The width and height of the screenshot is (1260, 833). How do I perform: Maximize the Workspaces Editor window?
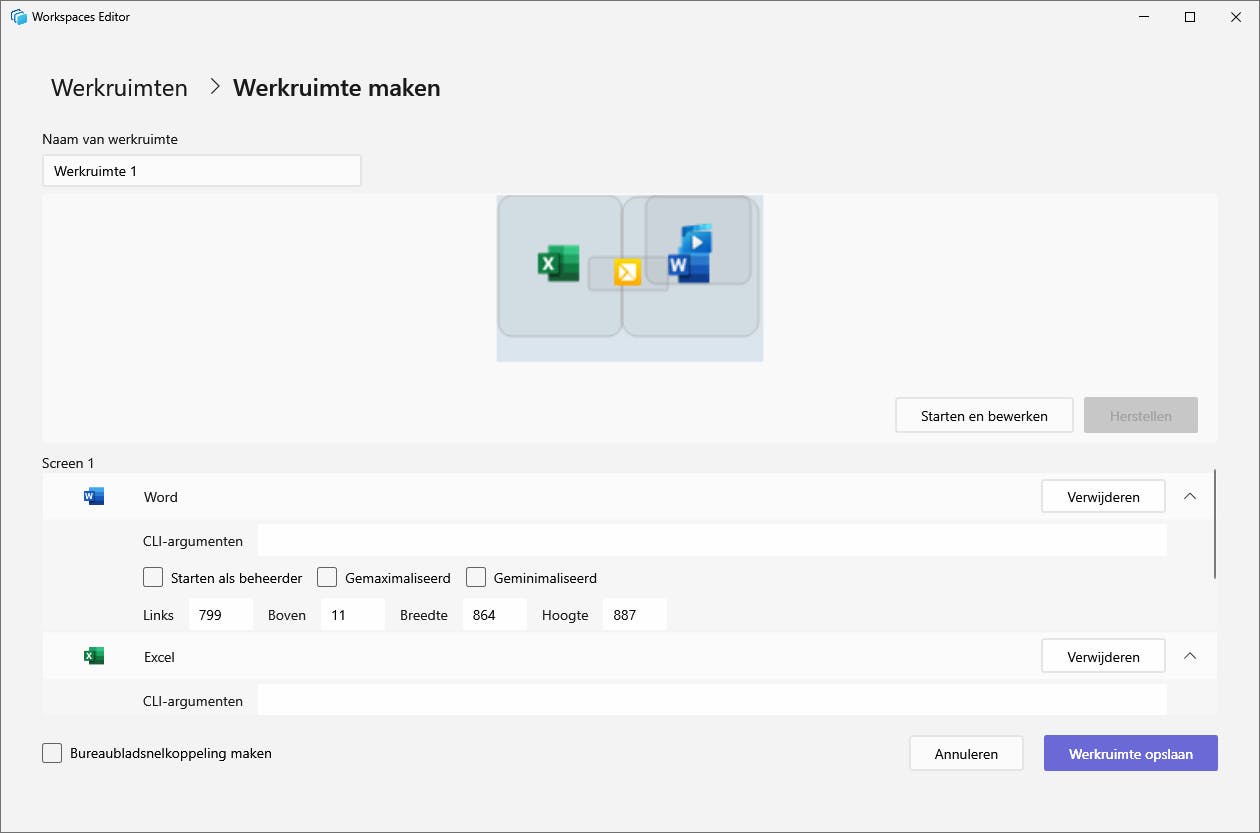1190,17
